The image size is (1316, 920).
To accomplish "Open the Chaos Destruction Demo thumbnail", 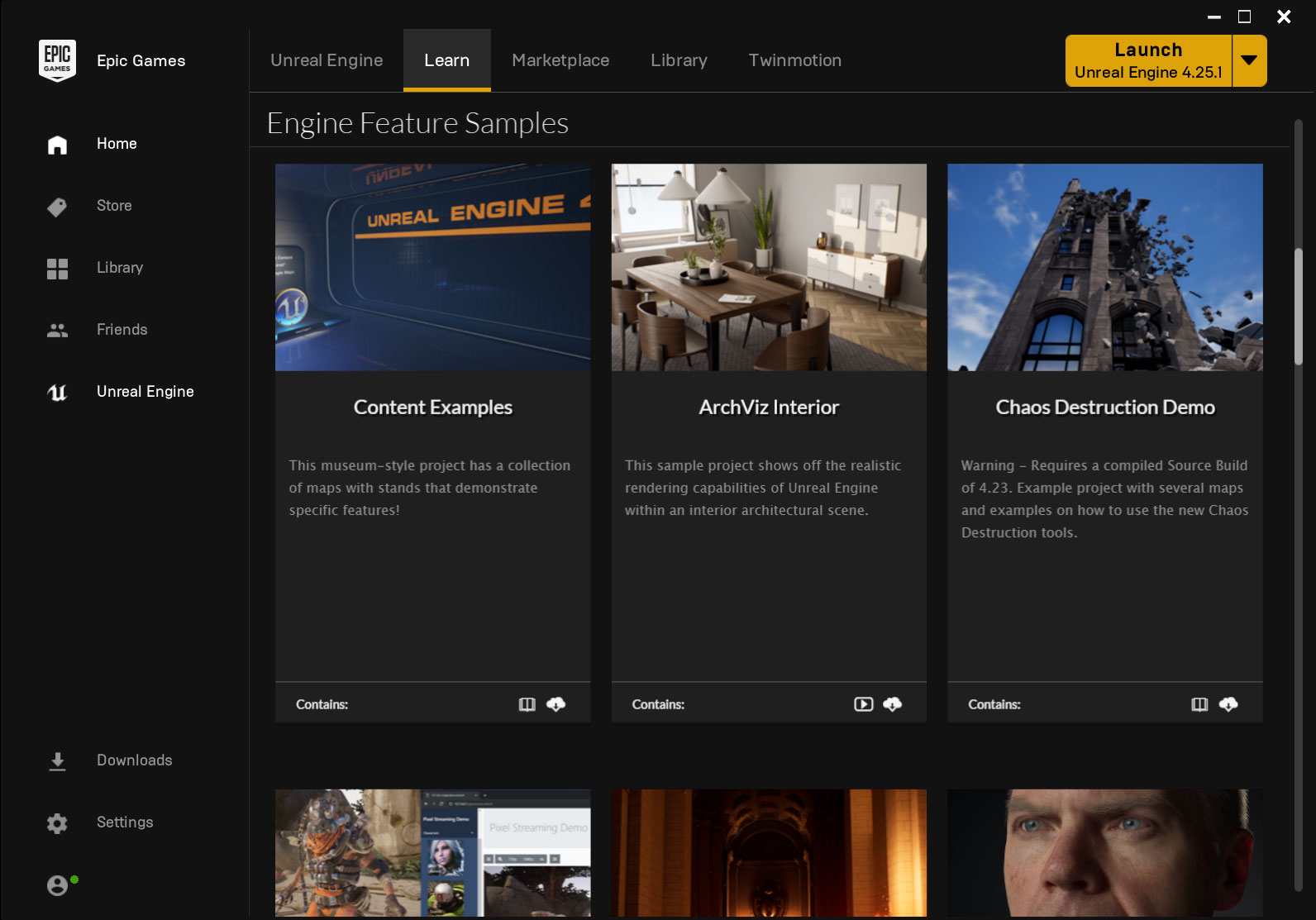I will click(1104, 267).
